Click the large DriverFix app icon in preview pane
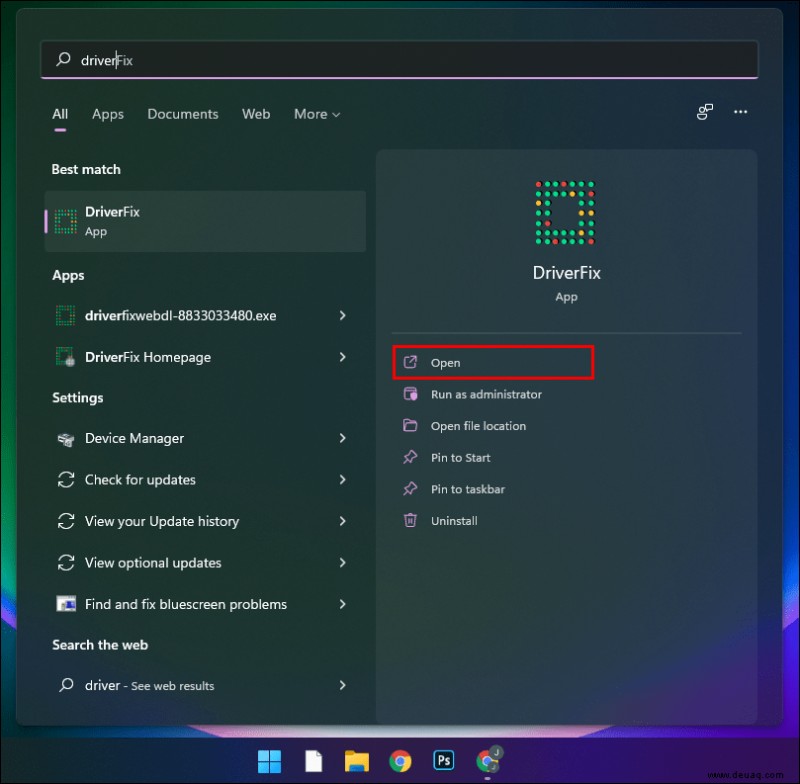This screenshot has width=800, height=784. point(565,213)
